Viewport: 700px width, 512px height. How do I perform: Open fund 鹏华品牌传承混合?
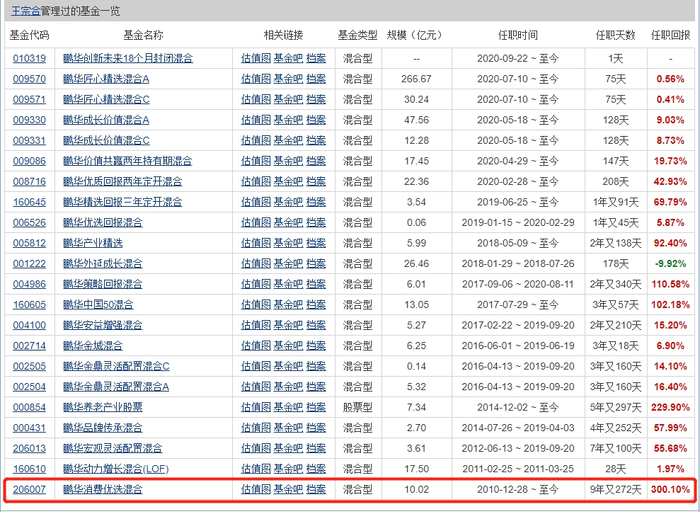tap(103, 428)
